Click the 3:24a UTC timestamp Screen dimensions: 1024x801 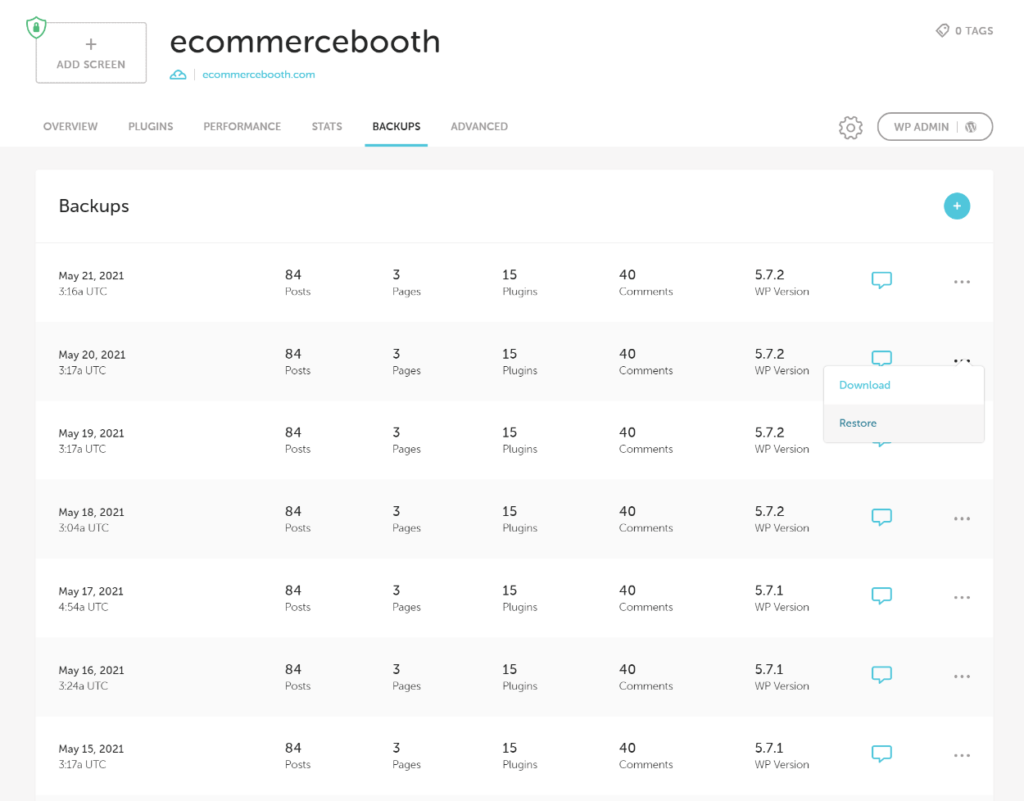tap(83, 686)
